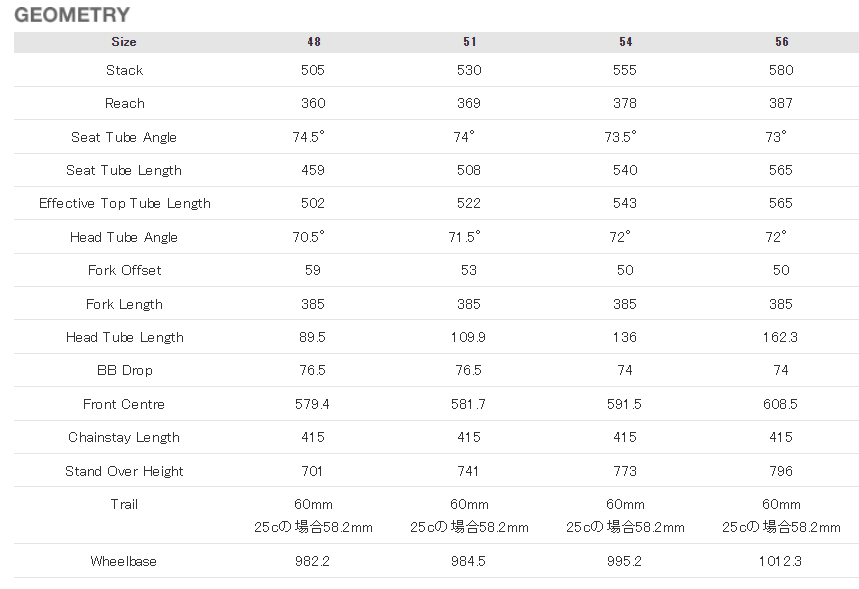859x589 pixels.
Task: Click the Wheelbase row label
Action: coord(124,561)
